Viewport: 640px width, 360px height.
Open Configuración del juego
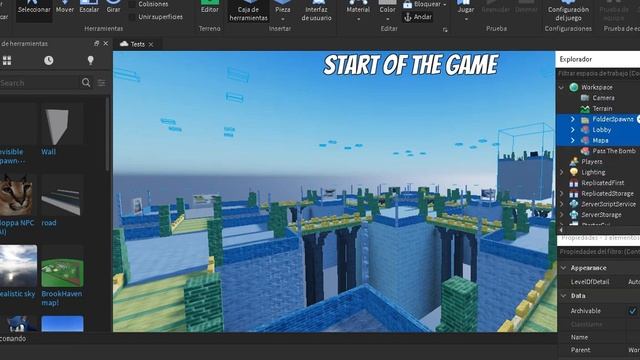(568, 11)
